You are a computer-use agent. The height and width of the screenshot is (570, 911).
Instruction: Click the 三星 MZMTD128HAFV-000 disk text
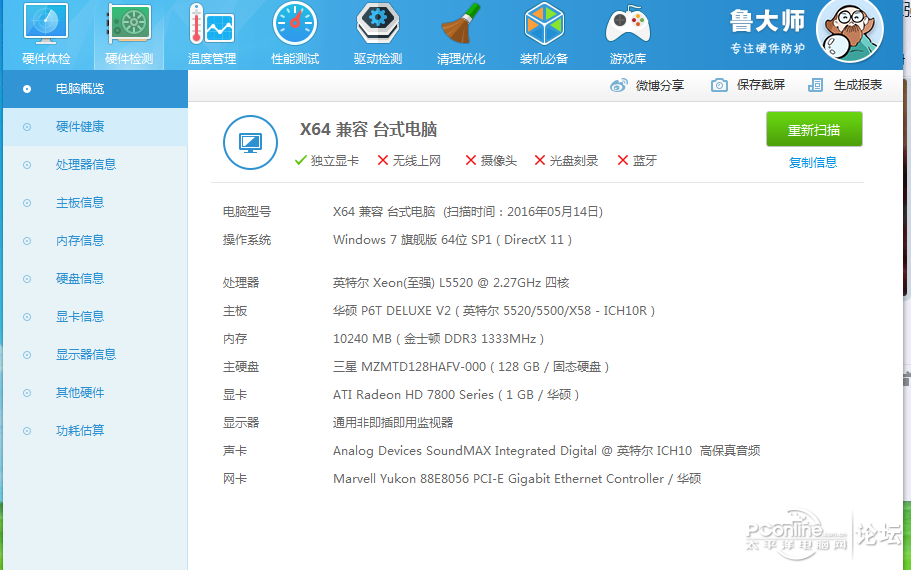(x=471, y=367)
